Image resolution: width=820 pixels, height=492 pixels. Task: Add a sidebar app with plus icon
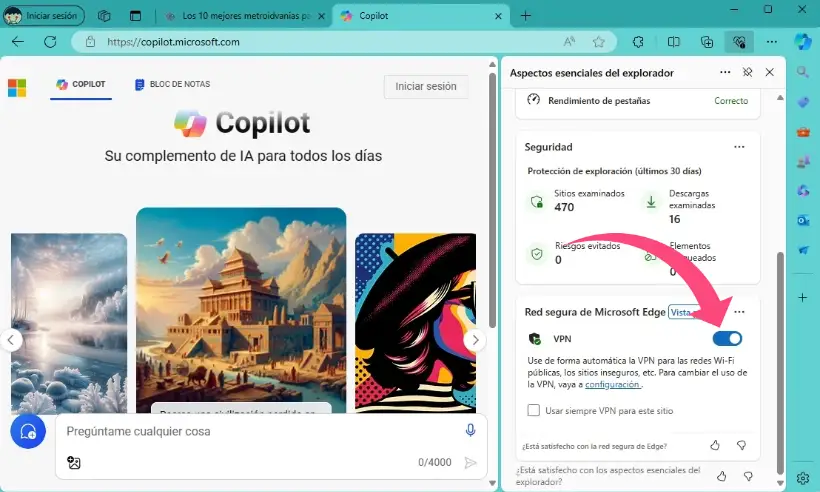803,298
